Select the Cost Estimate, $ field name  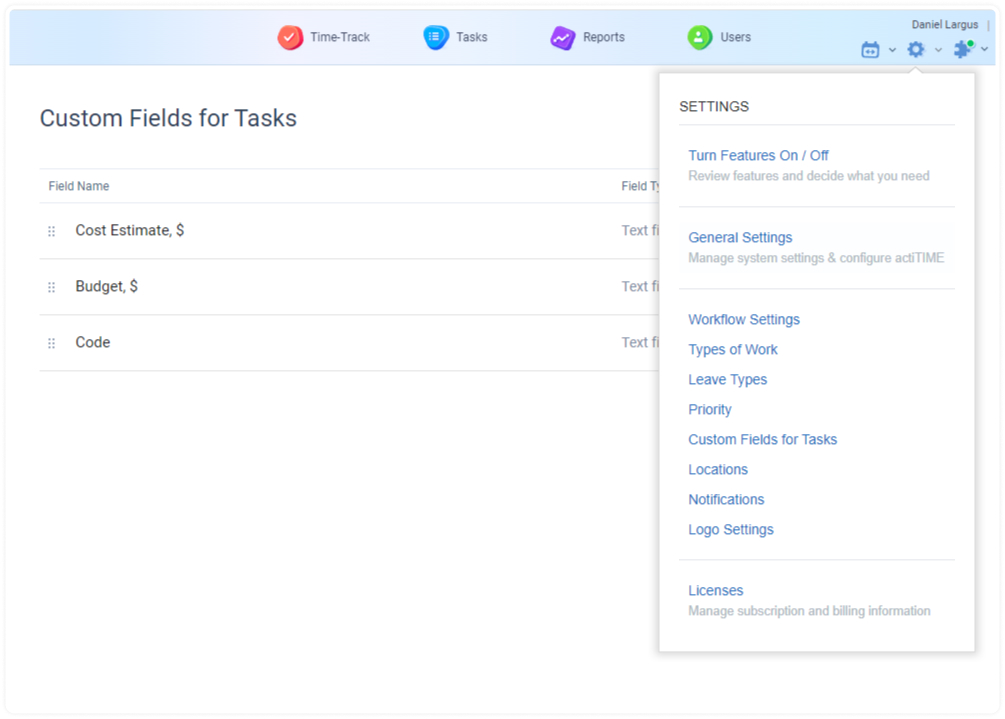coord(129,231)
